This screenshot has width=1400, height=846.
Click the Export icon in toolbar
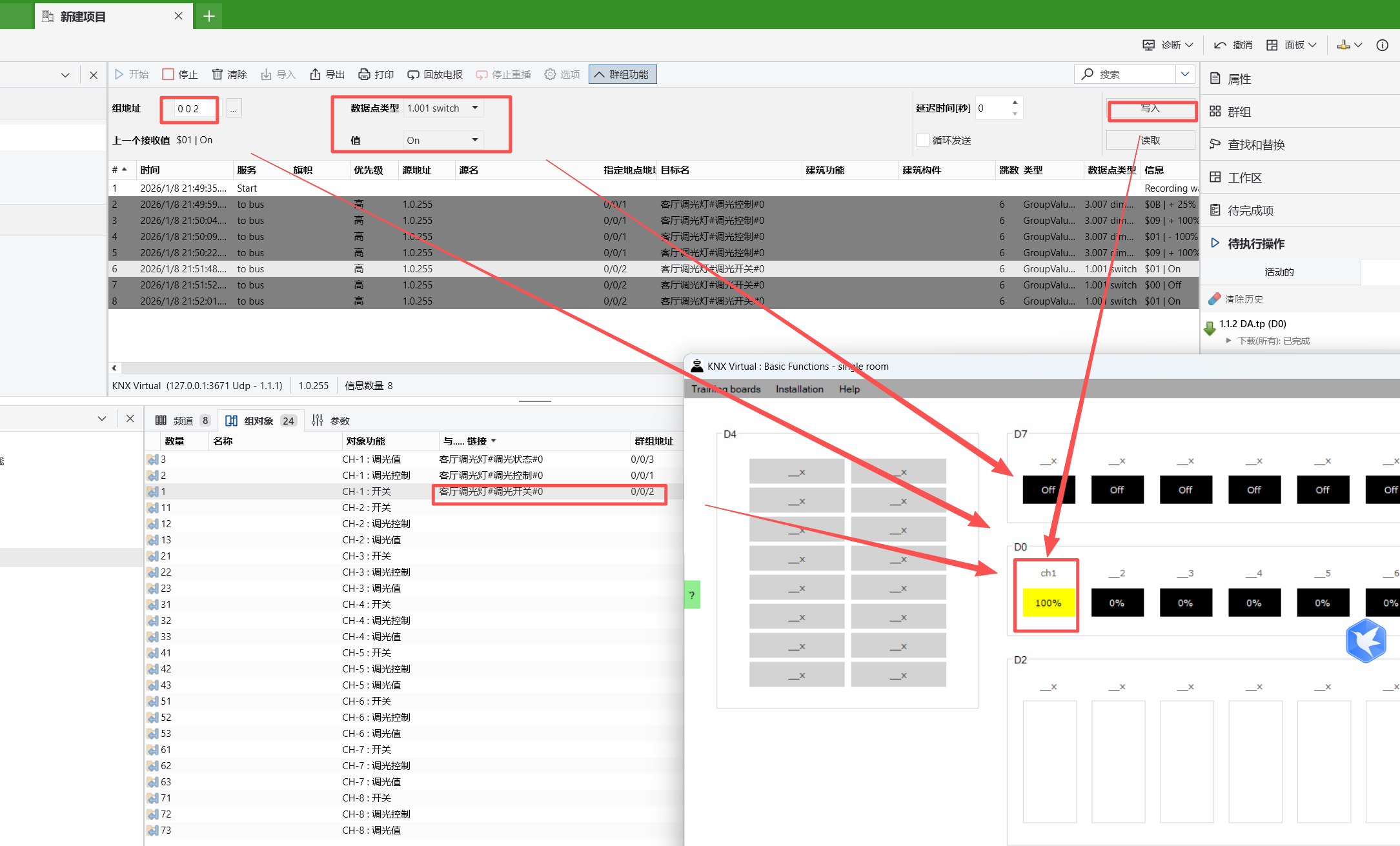coord(315,74)
